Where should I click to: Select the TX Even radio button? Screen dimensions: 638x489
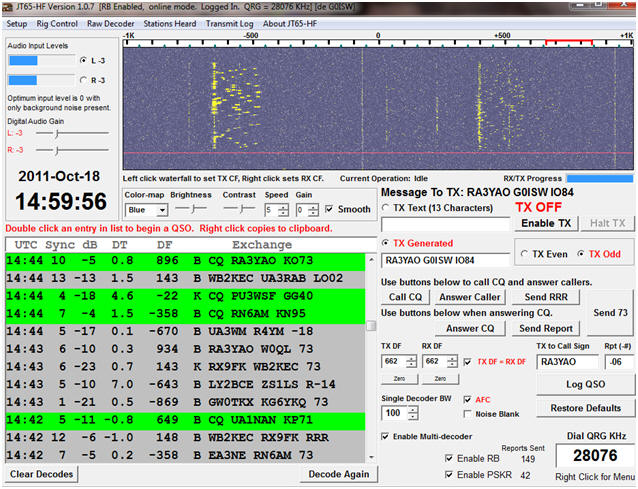pyautogui.click(x=524, y=254)
